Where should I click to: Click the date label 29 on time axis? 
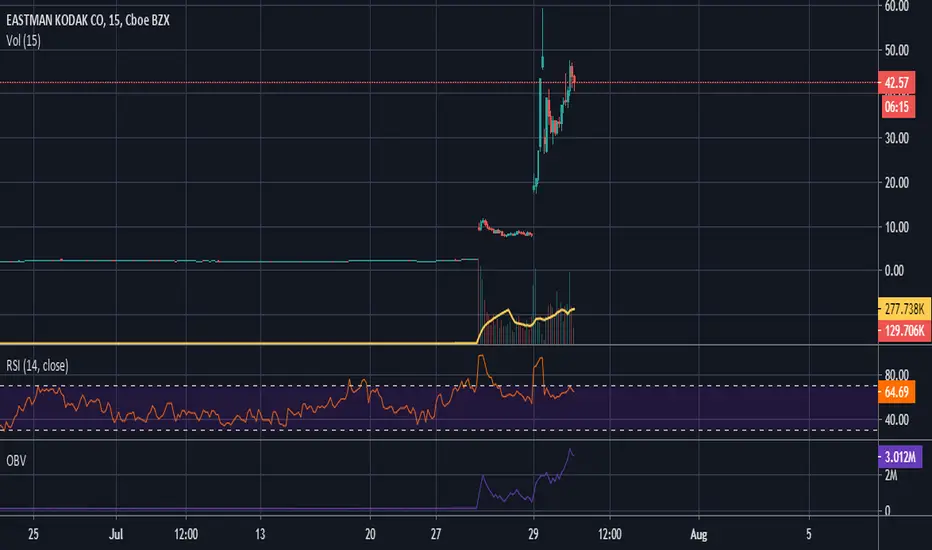point(533,534)
